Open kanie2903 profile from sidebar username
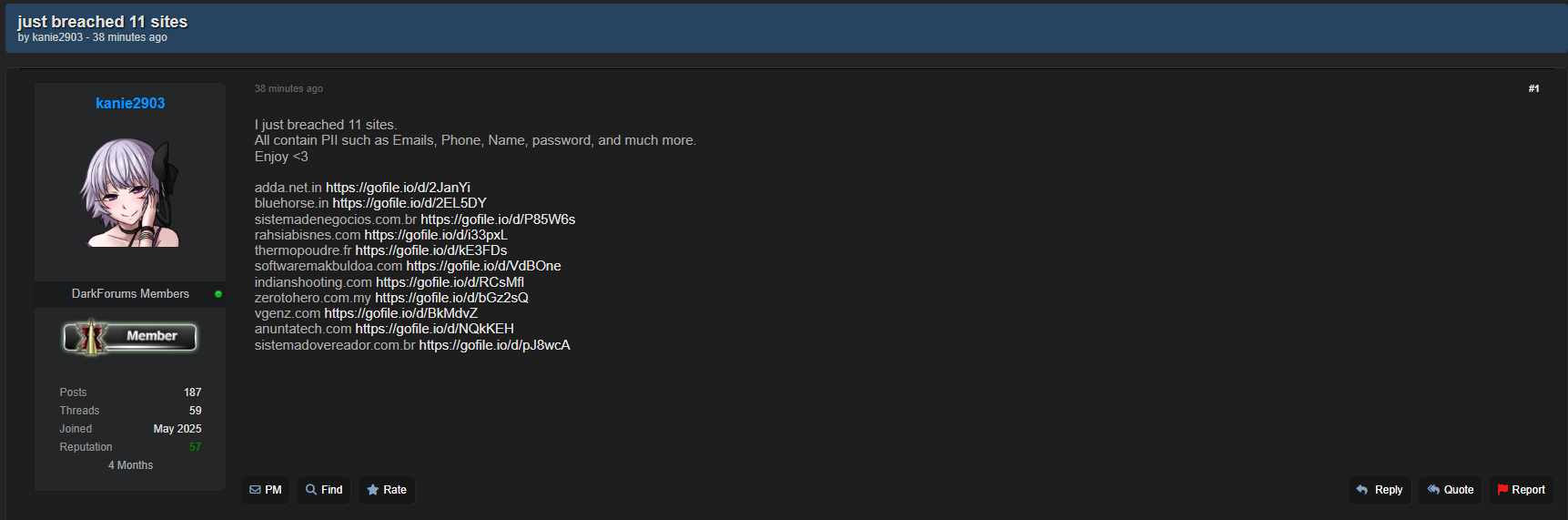 130,104
